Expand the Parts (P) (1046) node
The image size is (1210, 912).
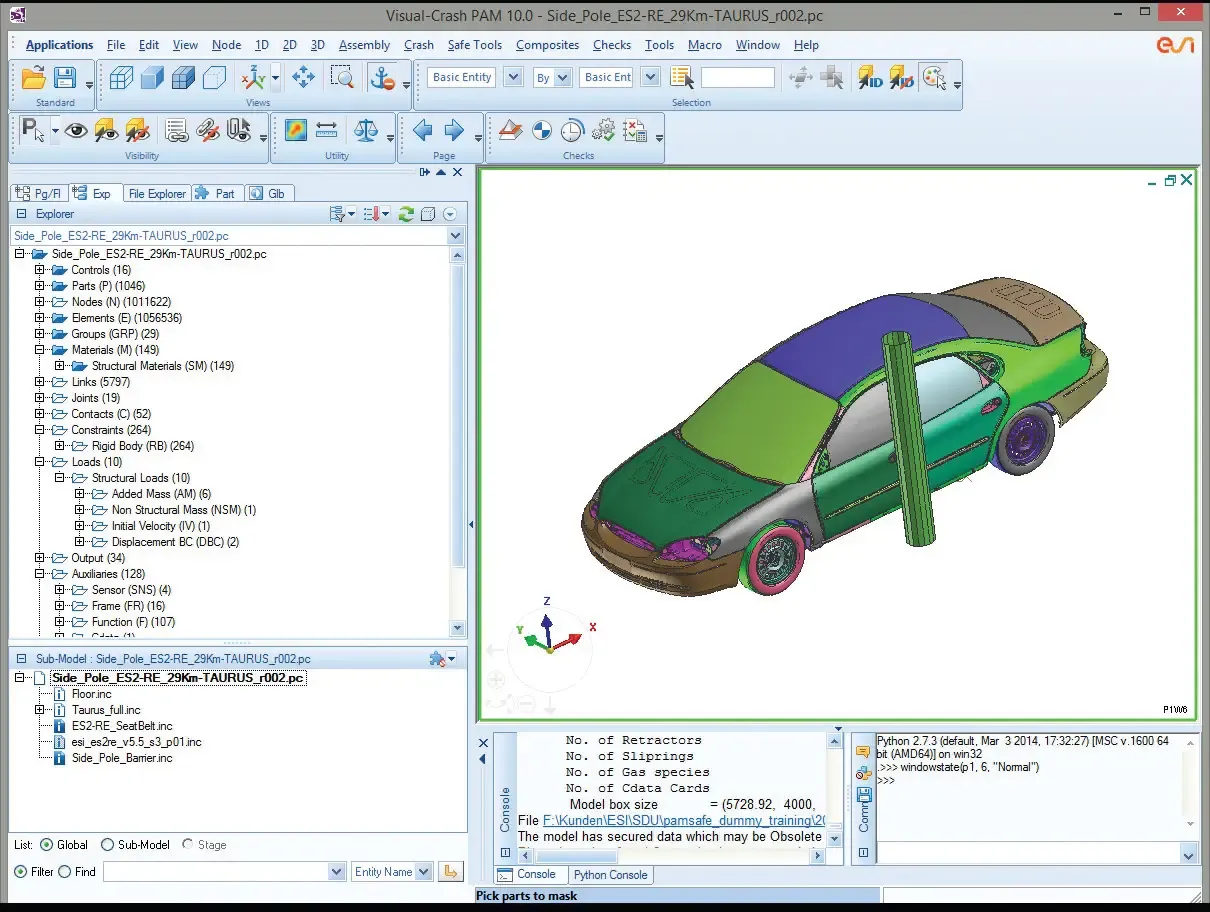pyautogui.click(x=40, y=286)
